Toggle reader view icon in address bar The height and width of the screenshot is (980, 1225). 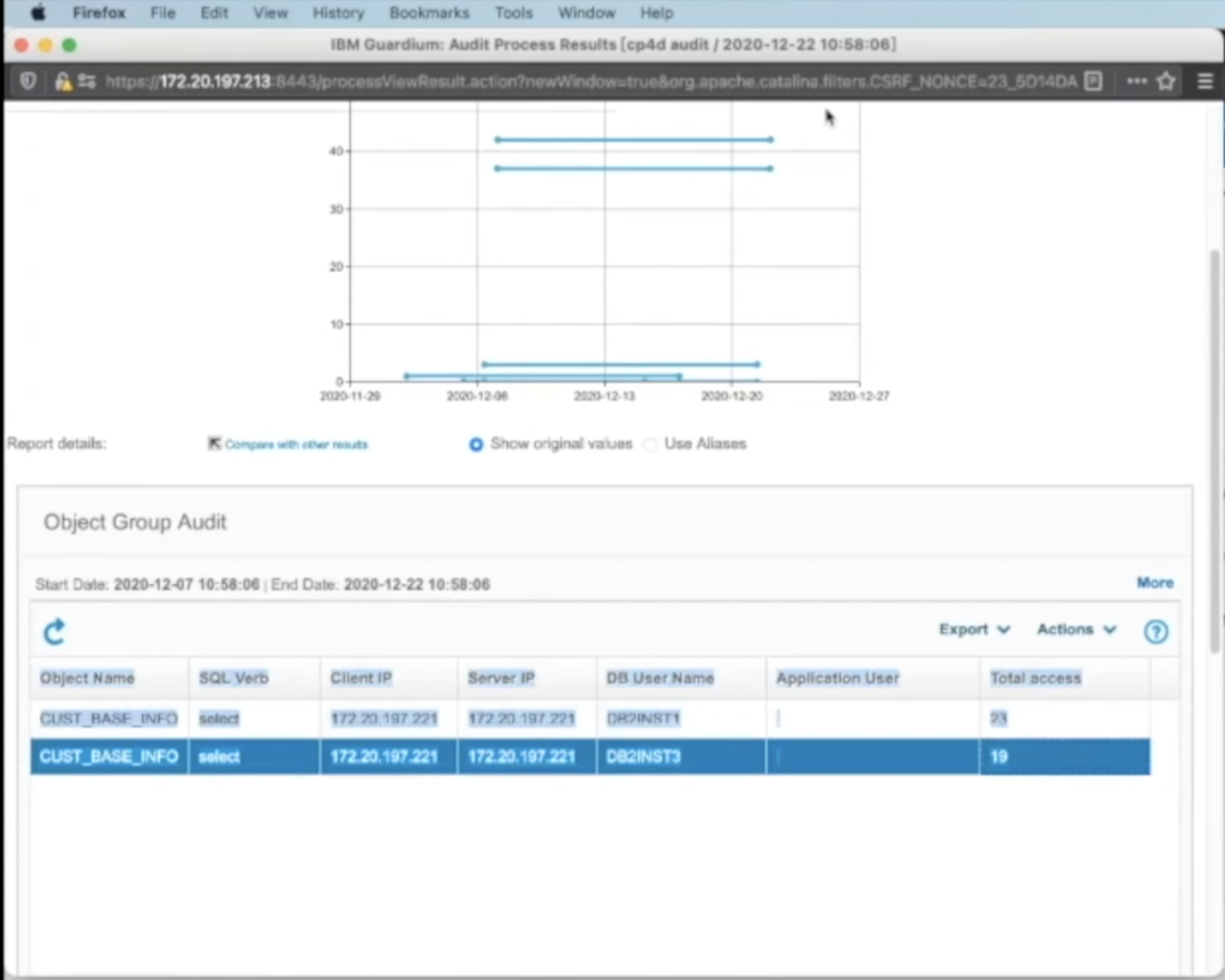(x=1094, y=81)
